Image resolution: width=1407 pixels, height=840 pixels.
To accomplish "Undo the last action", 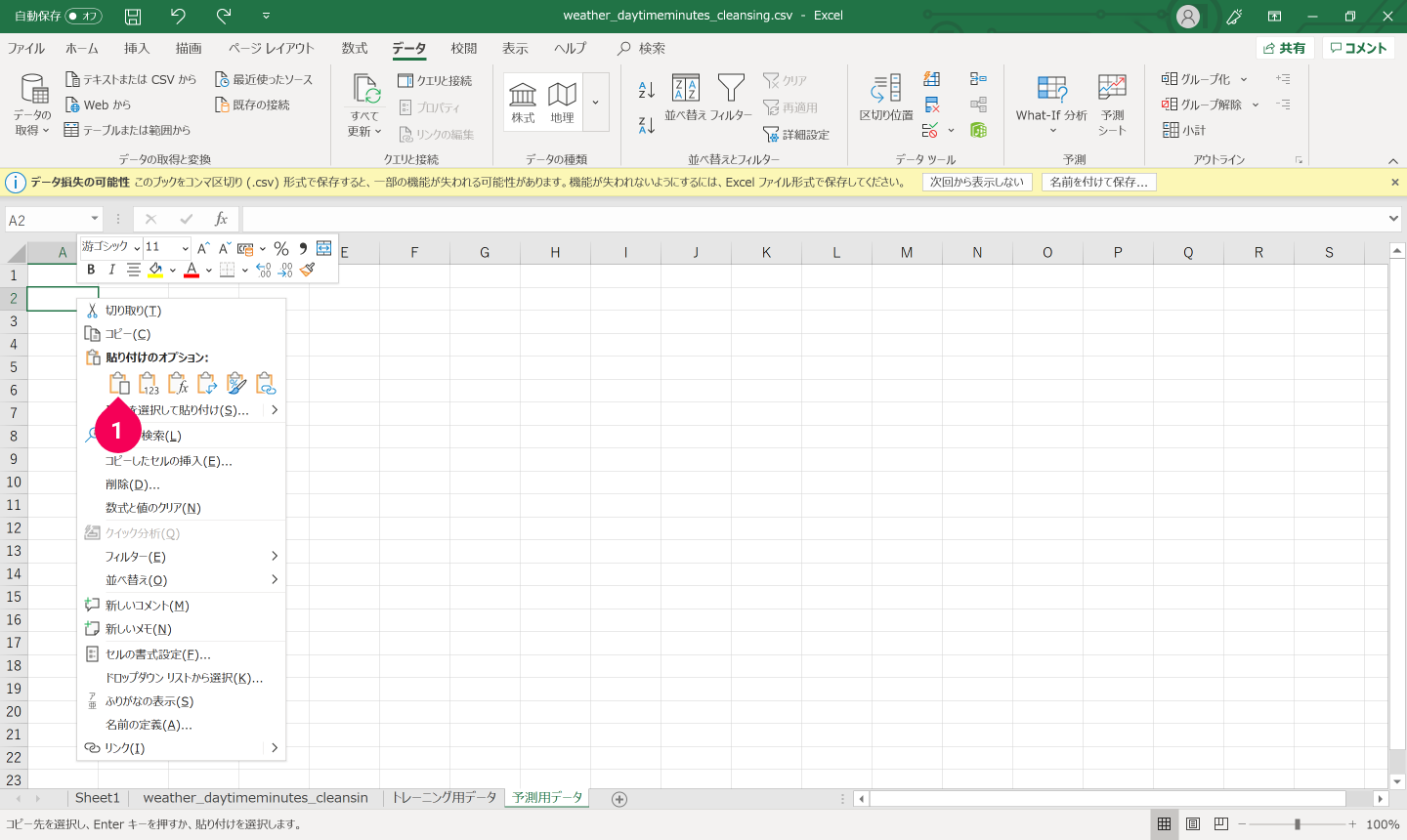I will point(178,16).
